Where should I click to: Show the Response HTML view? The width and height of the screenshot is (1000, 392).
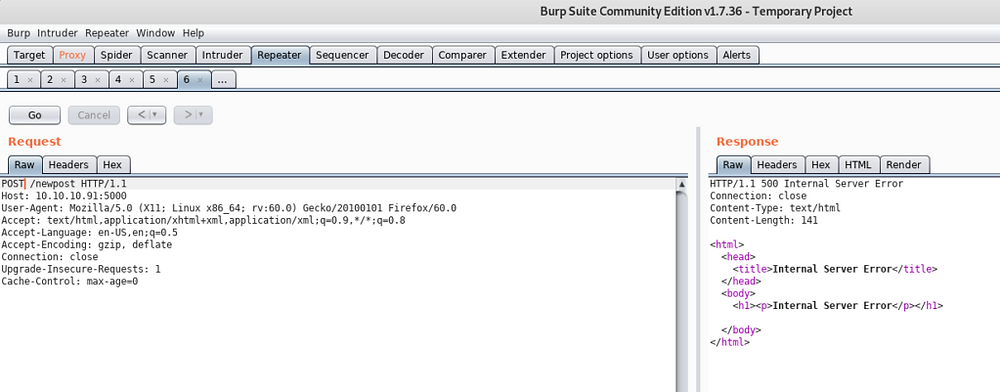pyautogui.click(x=858, y=164)
